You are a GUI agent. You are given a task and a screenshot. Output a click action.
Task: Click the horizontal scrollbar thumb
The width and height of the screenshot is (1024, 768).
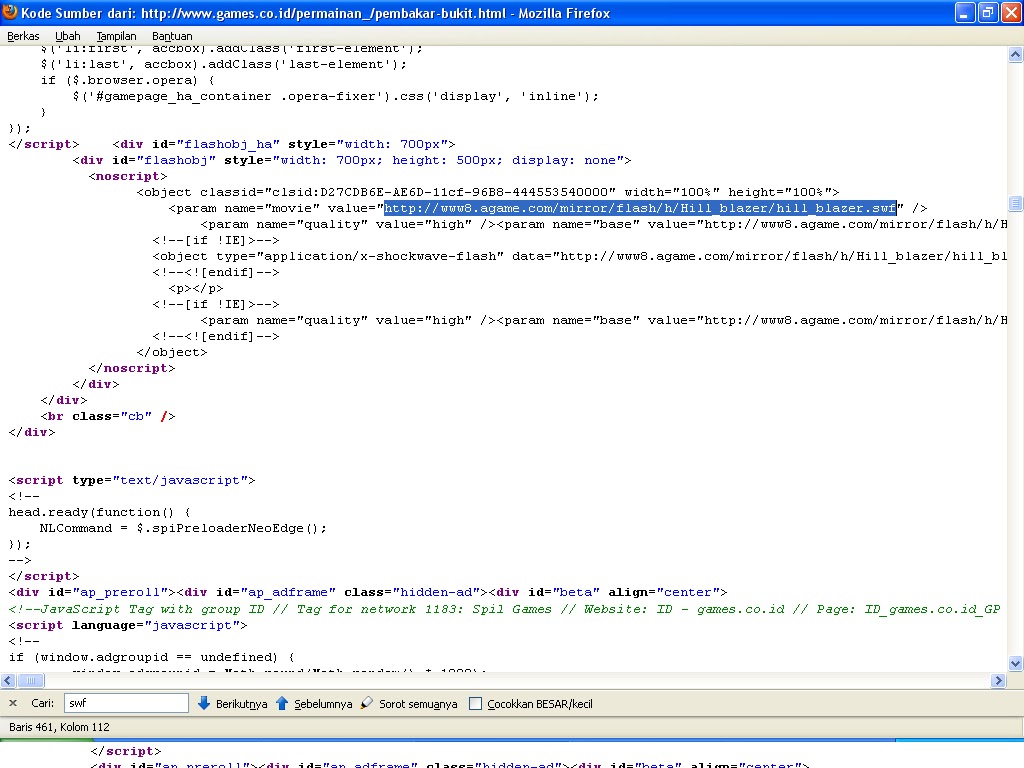31,680
